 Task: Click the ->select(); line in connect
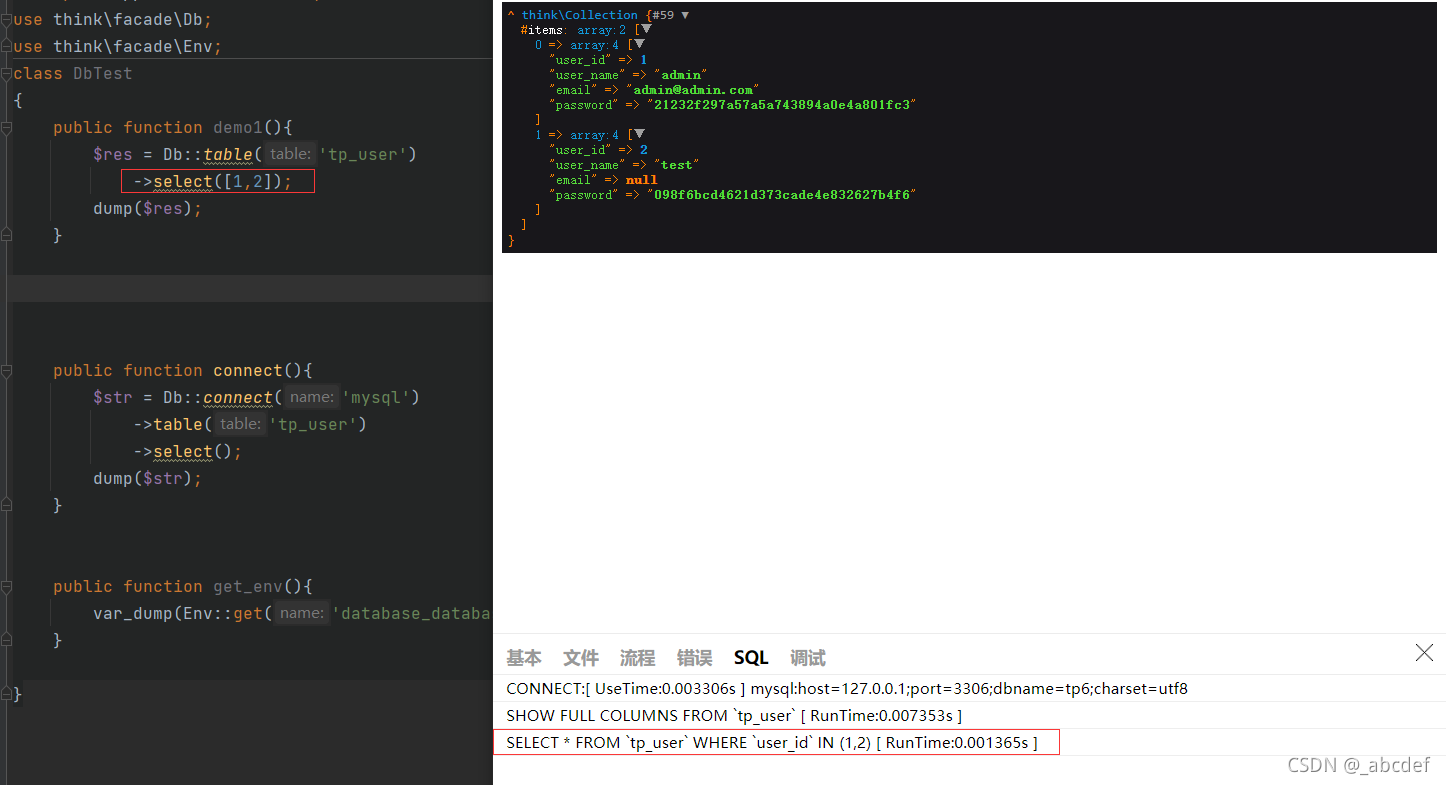188,452
